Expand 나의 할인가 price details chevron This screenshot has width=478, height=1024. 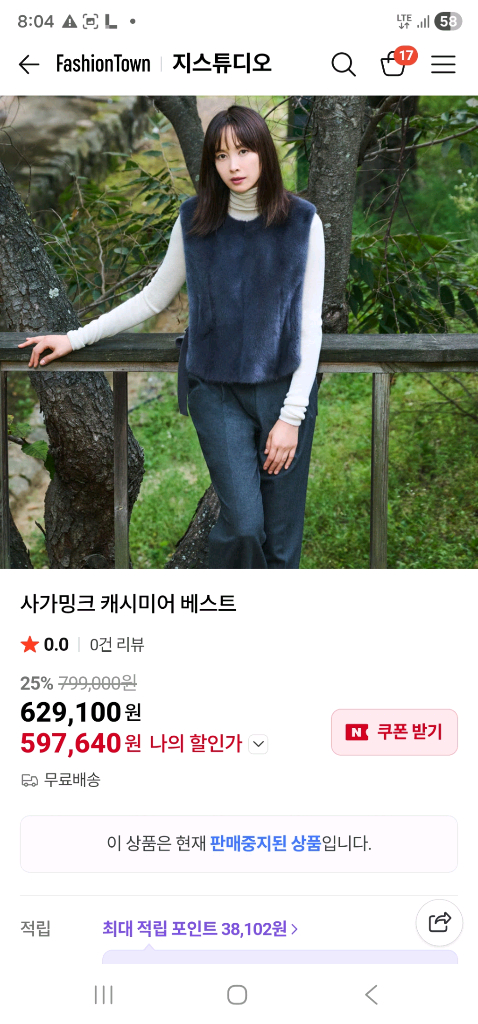point(258,744)
